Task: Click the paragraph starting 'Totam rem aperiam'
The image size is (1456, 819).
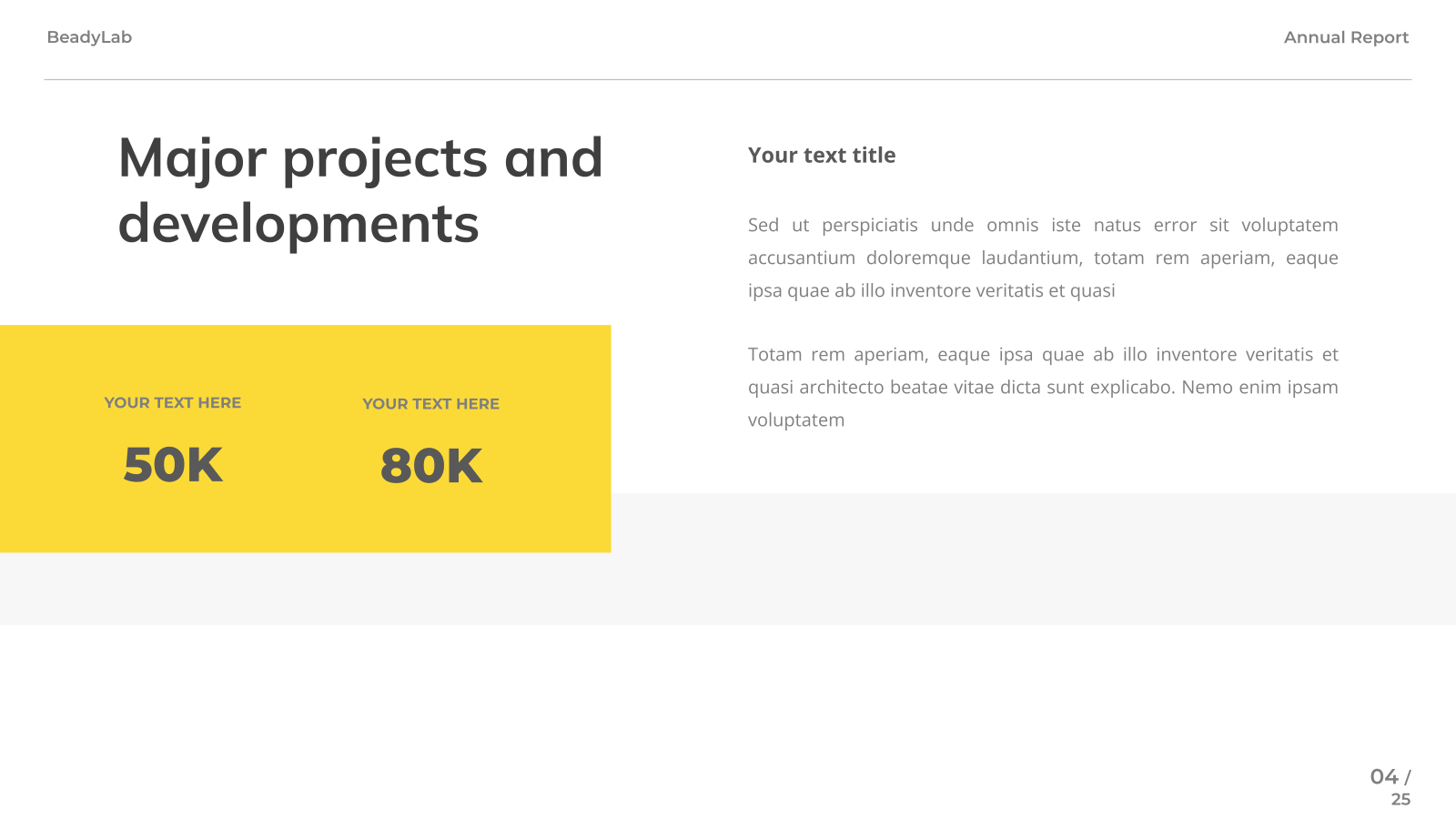Action: (1043, 387)
